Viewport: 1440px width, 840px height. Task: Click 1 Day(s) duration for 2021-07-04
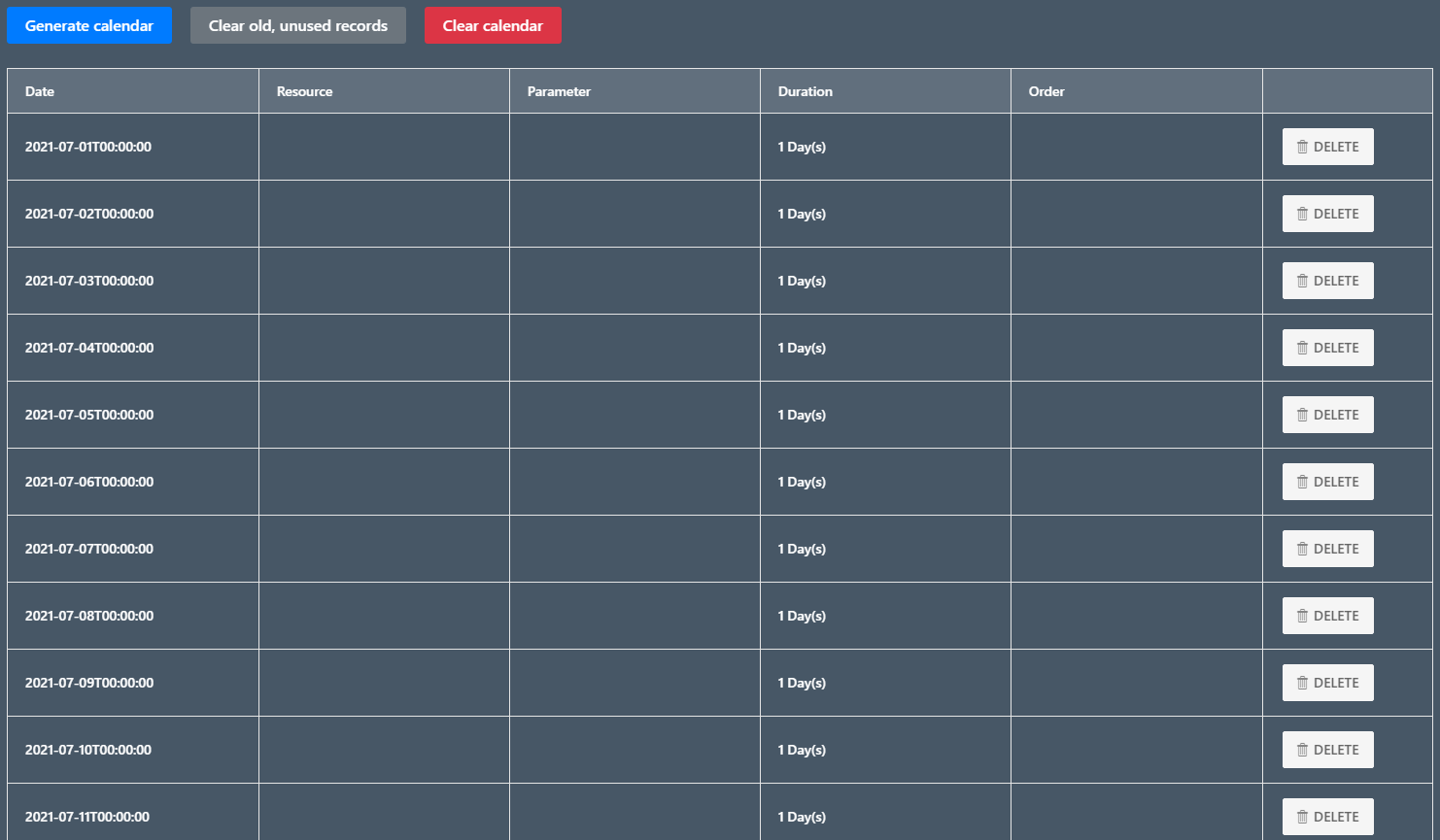pos(802,348)
